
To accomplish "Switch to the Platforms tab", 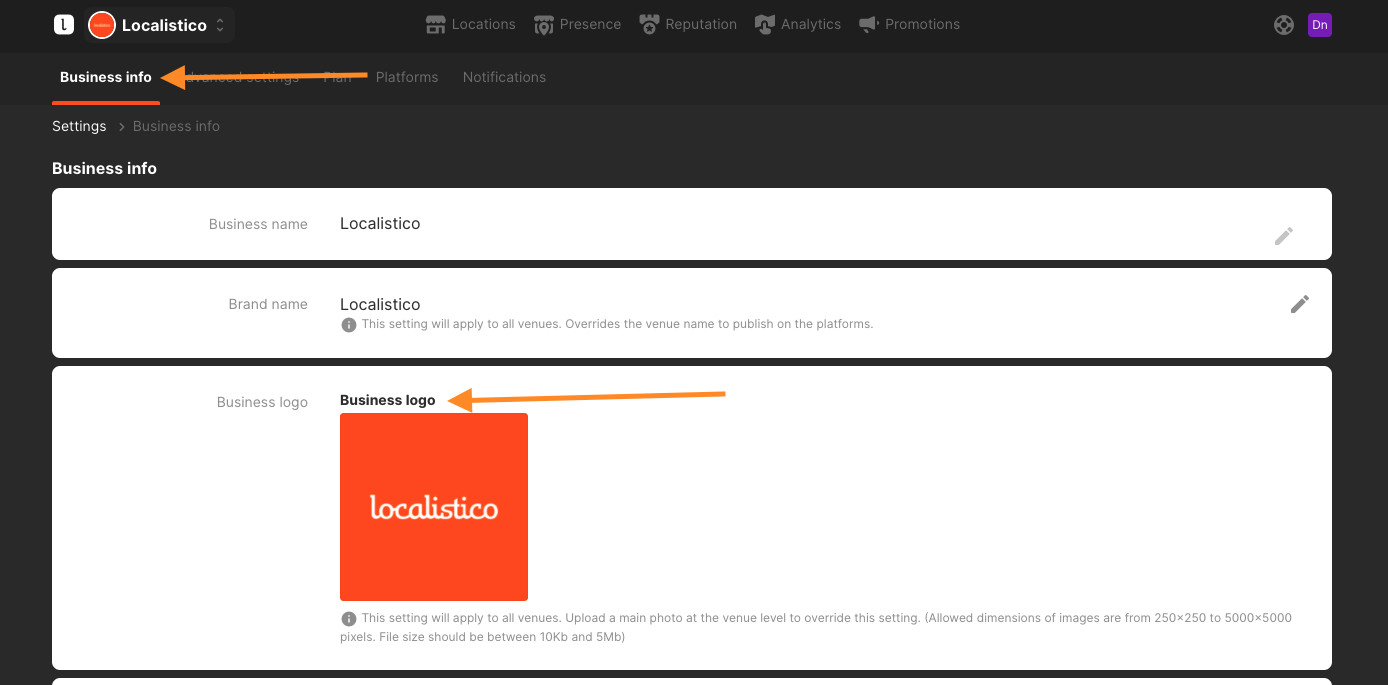I will (x=407, y=77).
